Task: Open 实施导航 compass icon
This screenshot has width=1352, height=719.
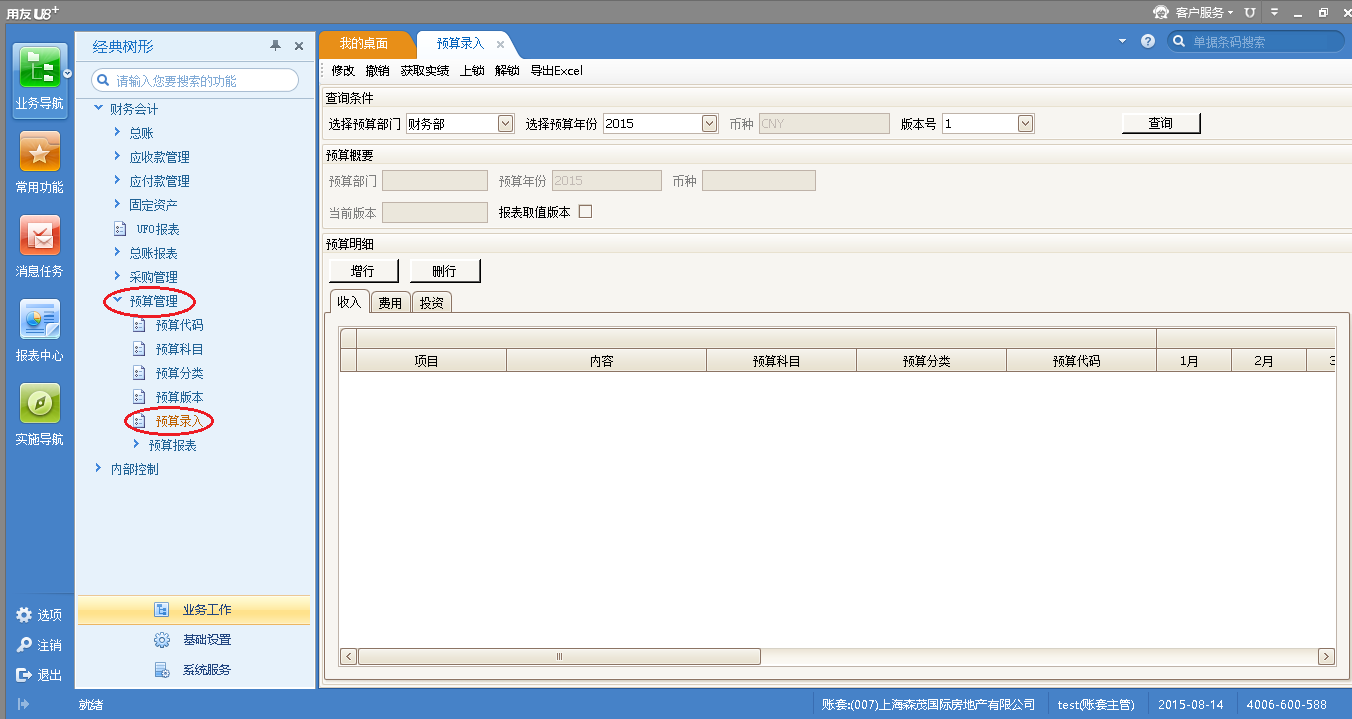Action: pyautogui.click(x=39, y=404)
